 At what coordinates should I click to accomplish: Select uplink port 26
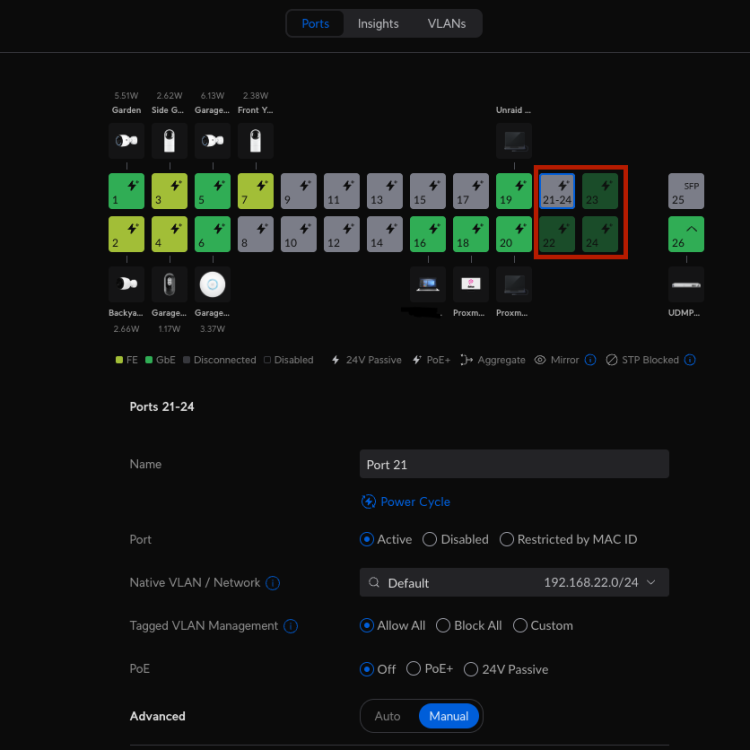coord(686,234)
